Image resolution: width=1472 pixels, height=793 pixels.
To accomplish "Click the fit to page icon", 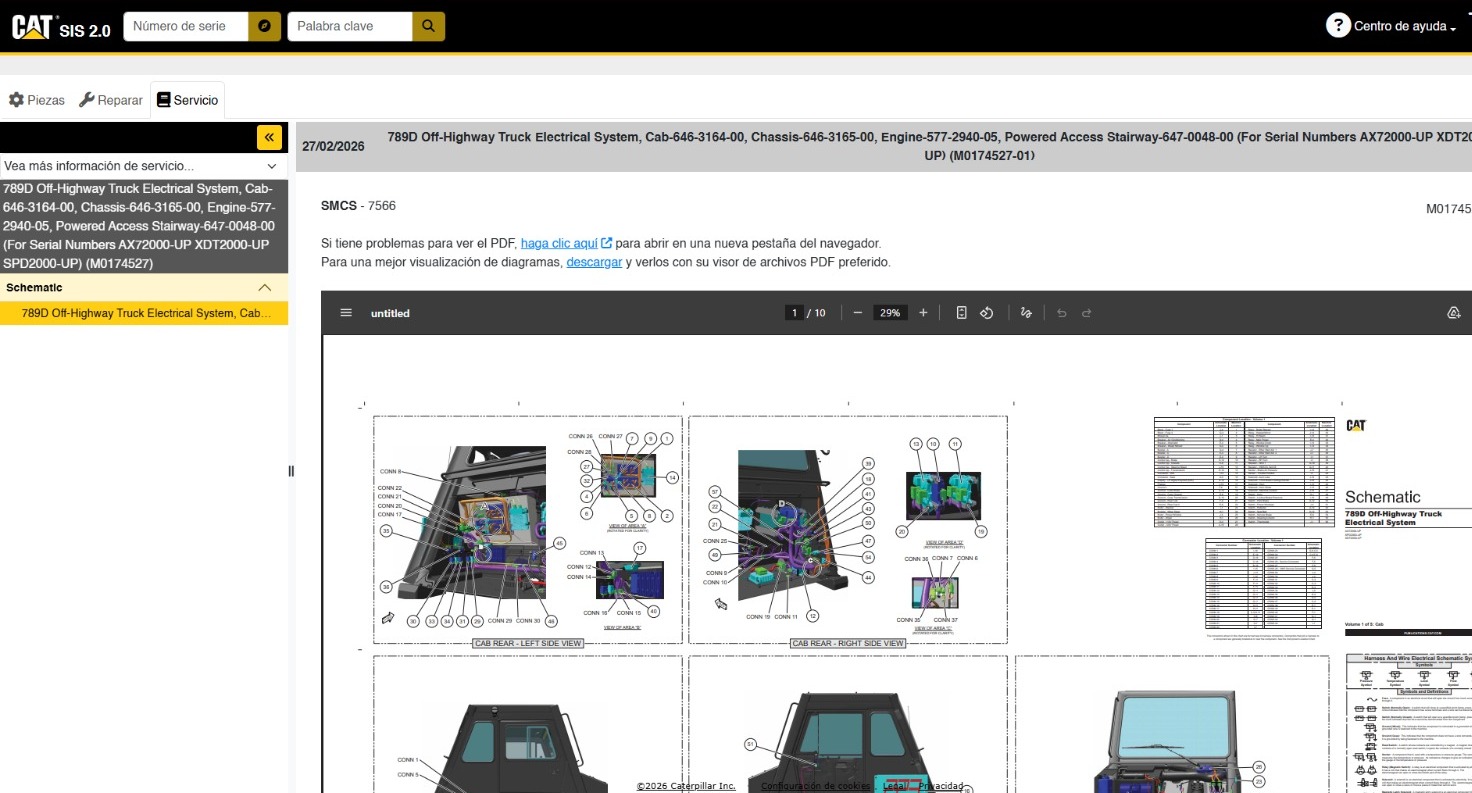I will [x=961, y=313].
